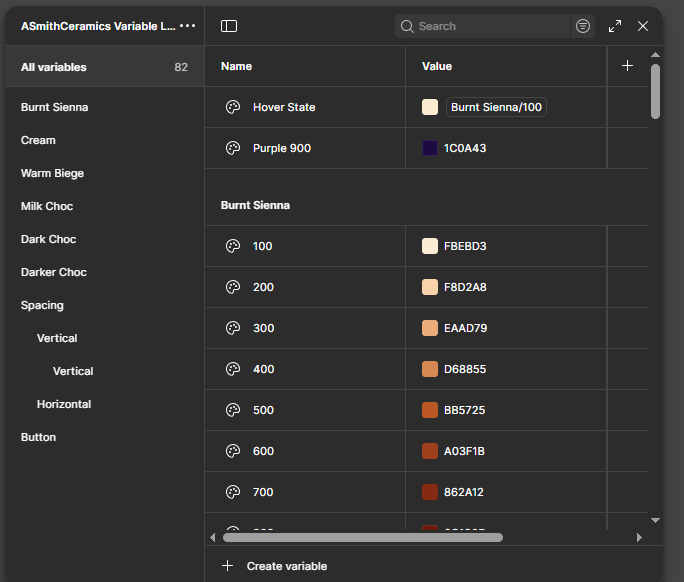Screen dimensions: 684x582
Task: Open the filter options icon
Action: 583,26
